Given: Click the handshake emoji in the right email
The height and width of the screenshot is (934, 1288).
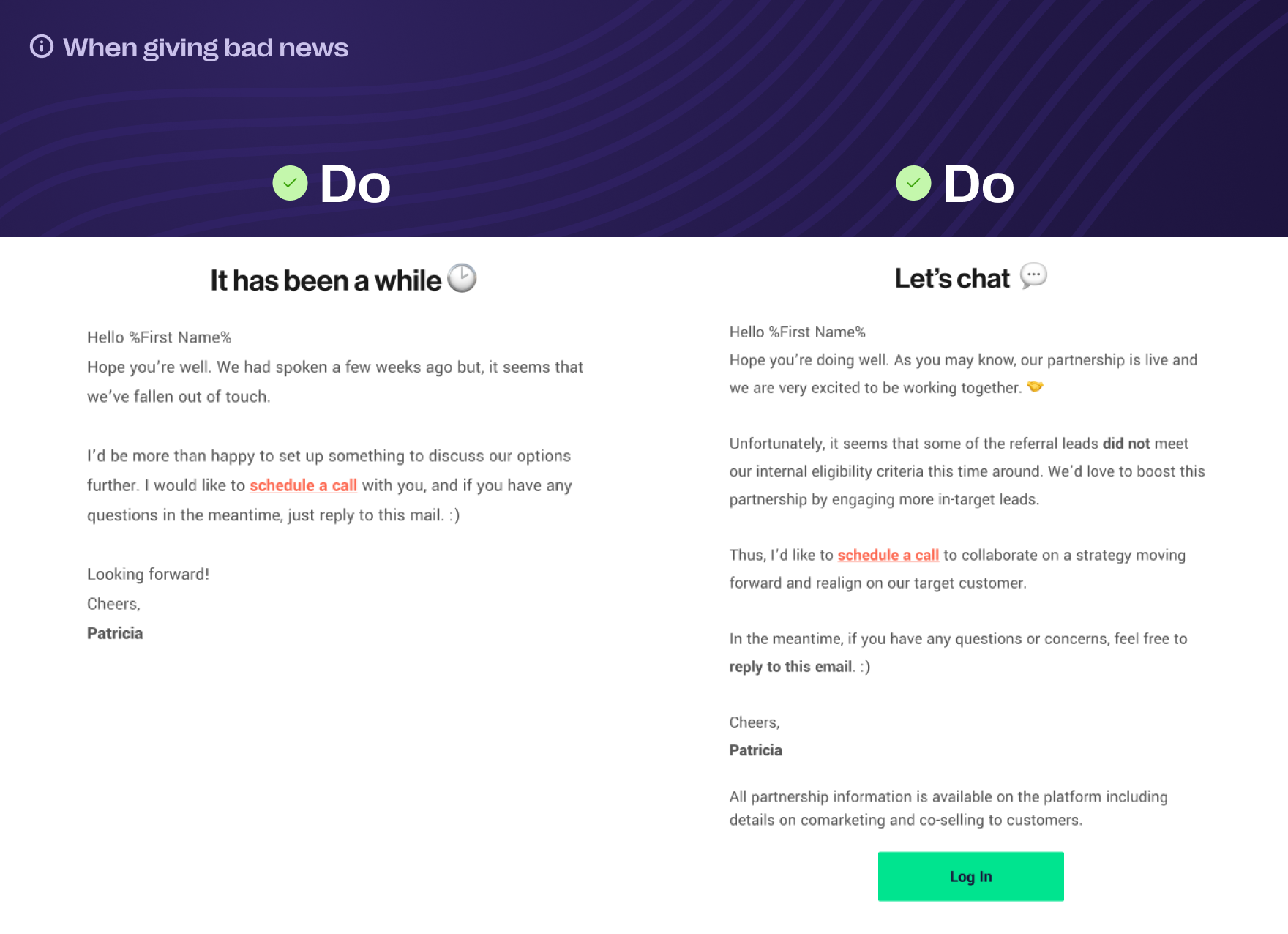Looking at the screenshot, I should click(1035, 386).
